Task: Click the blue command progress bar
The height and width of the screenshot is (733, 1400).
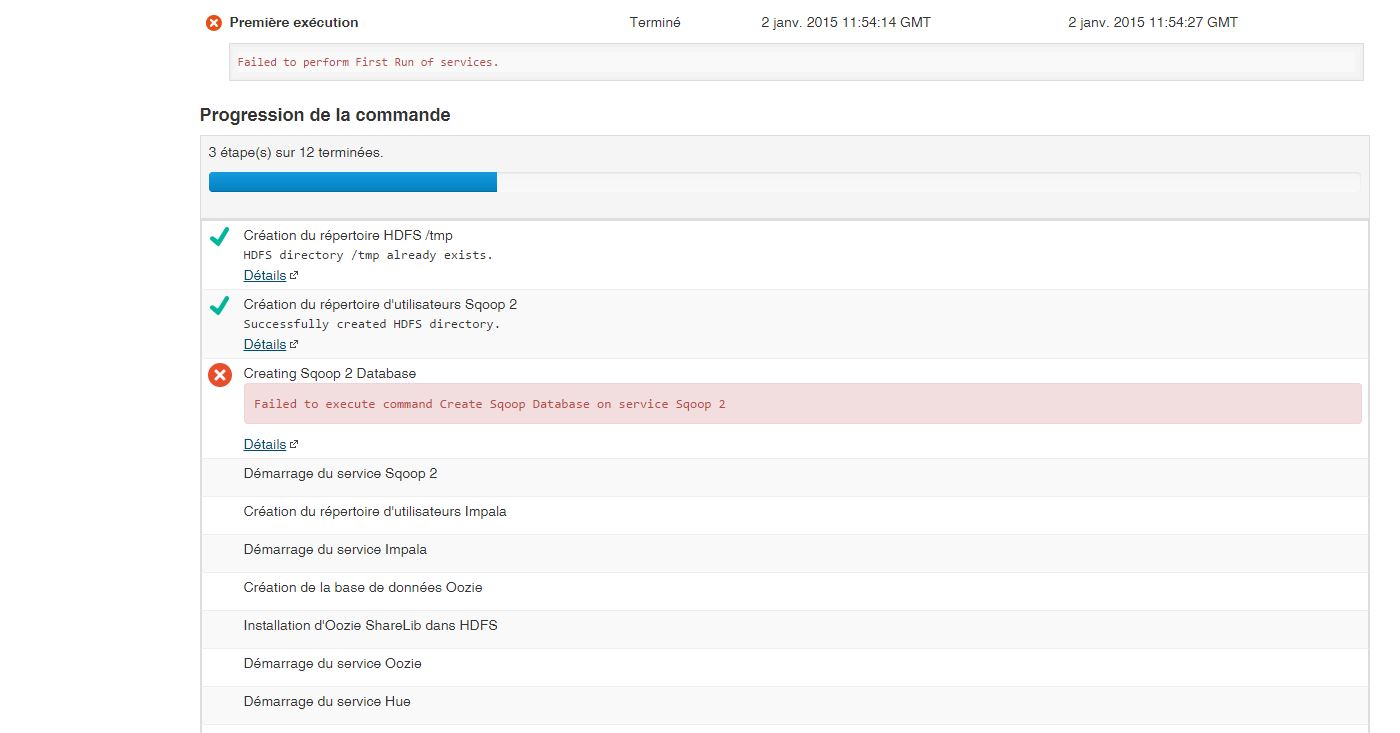Action: [352, 181]
